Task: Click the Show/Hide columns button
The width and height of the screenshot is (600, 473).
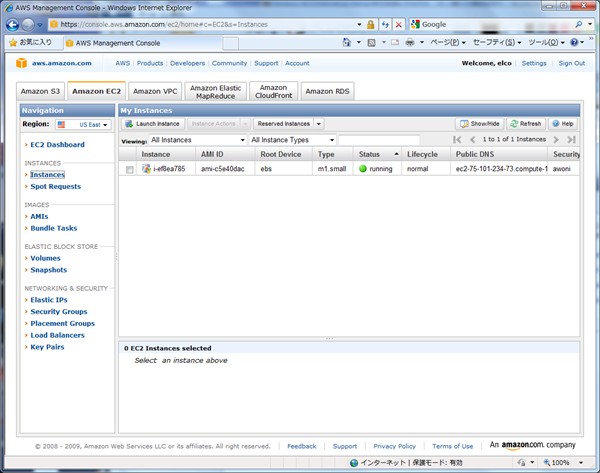Action: pyautogui.click(x=479, y=124)
